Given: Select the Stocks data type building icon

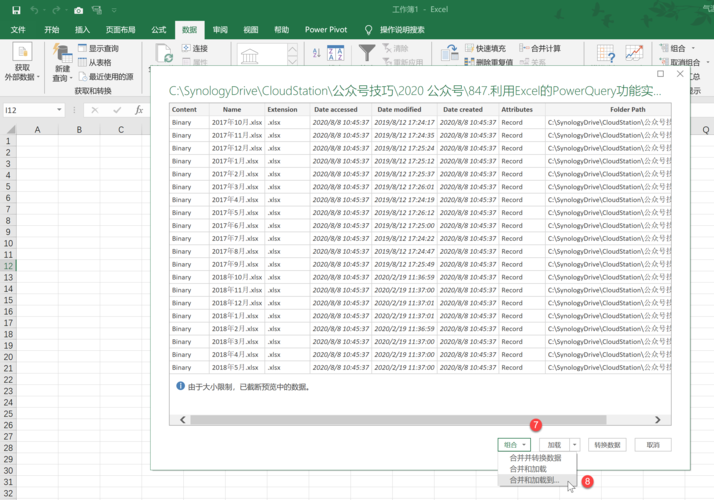Looking at the screenshot, I should point(249,56).
